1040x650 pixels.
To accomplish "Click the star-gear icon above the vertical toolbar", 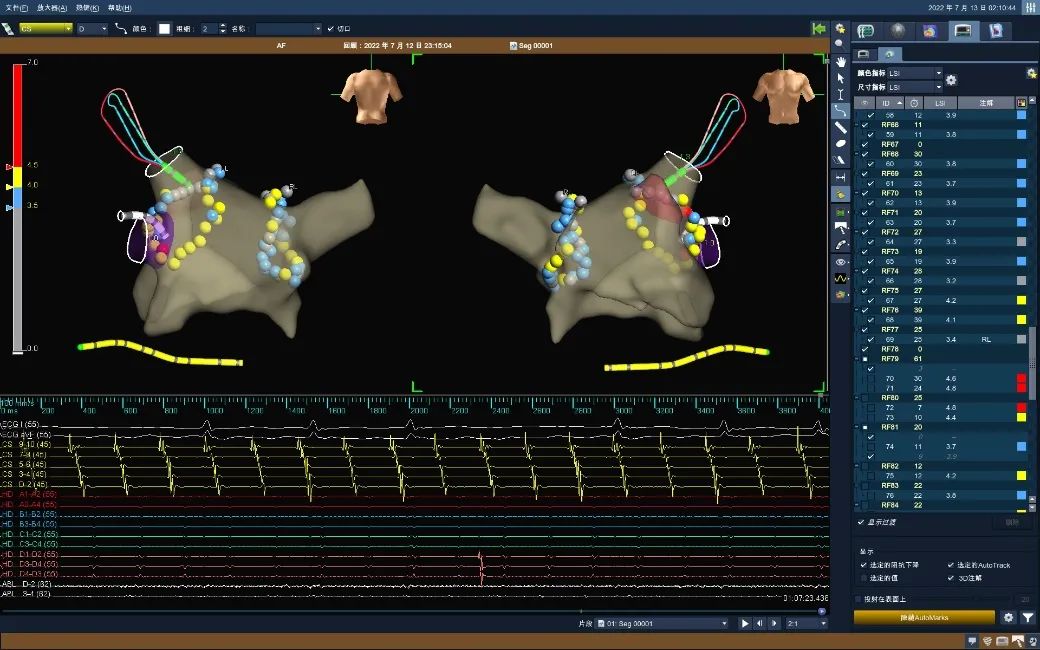I will click(840, 29).
